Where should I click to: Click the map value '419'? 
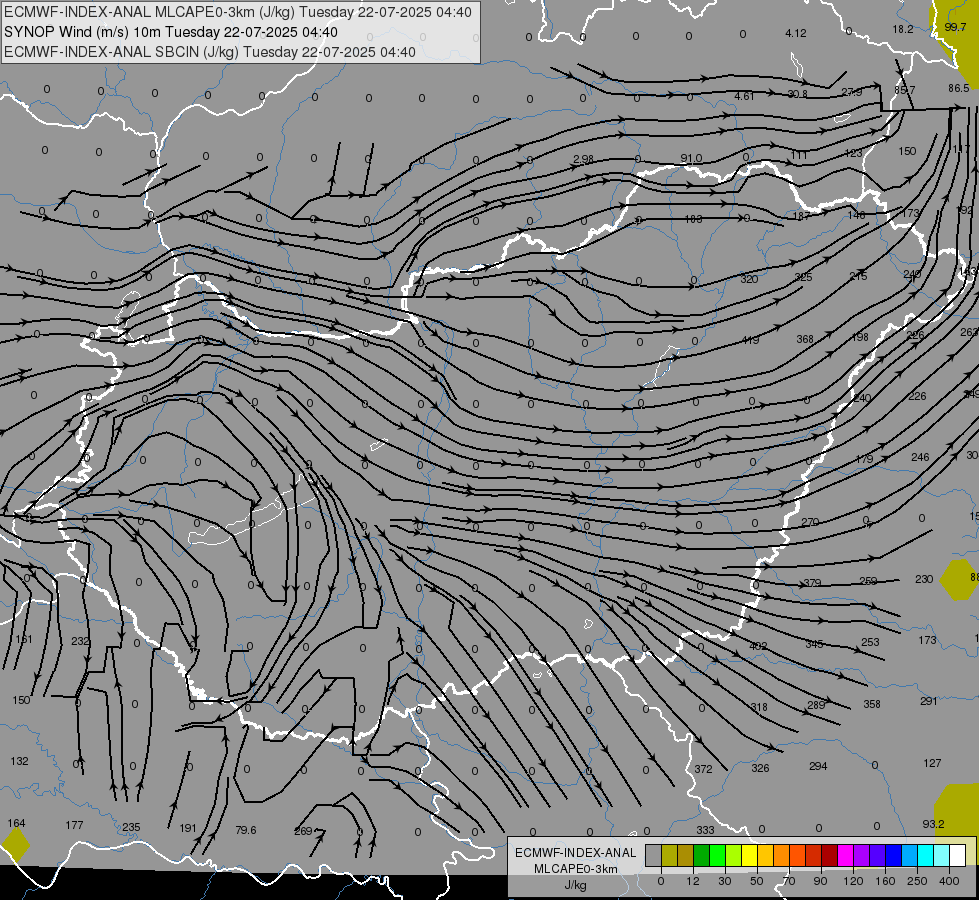coord(750,340)
